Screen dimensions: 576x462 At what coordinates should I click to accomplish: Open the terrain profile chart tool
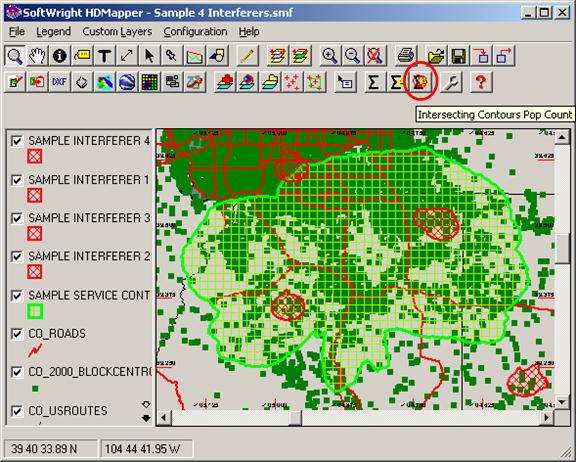194,56
